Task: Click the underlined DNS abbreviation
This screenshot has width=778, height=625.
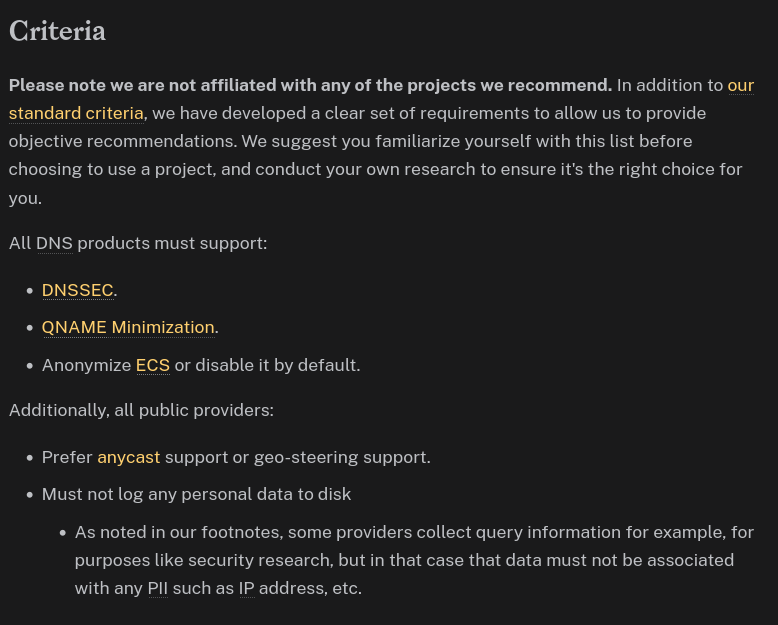Action: point(54,243)
